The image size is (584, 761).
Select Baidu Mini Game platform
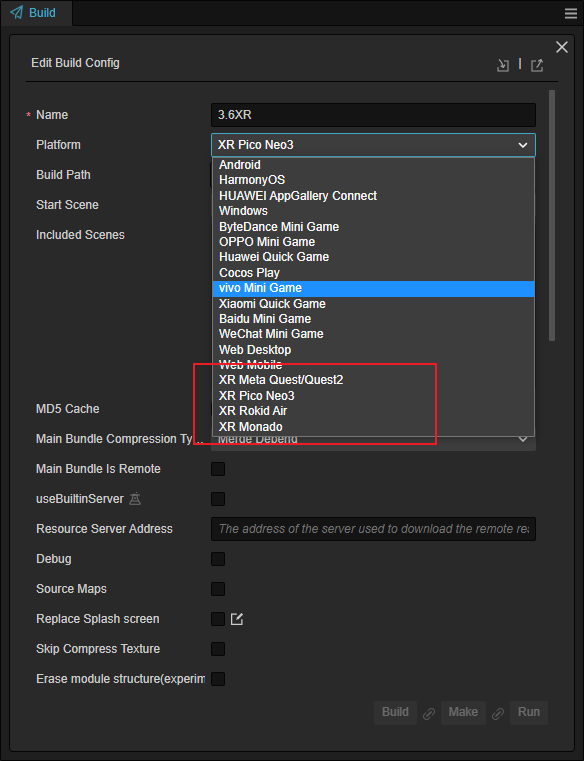[x=373, y=319]
